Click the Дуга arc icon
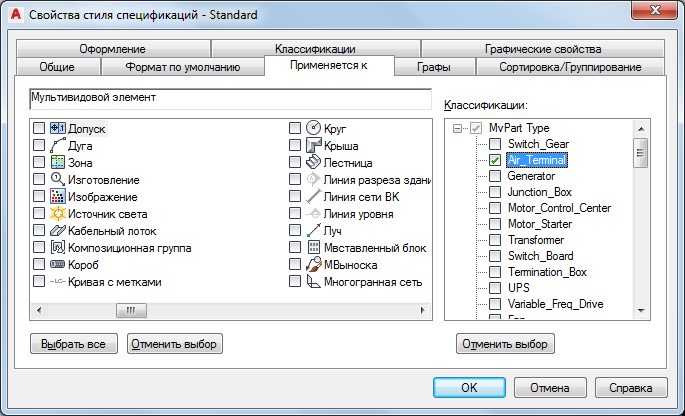The height and width of the screenshot is (416, 685). pos(58,146)
